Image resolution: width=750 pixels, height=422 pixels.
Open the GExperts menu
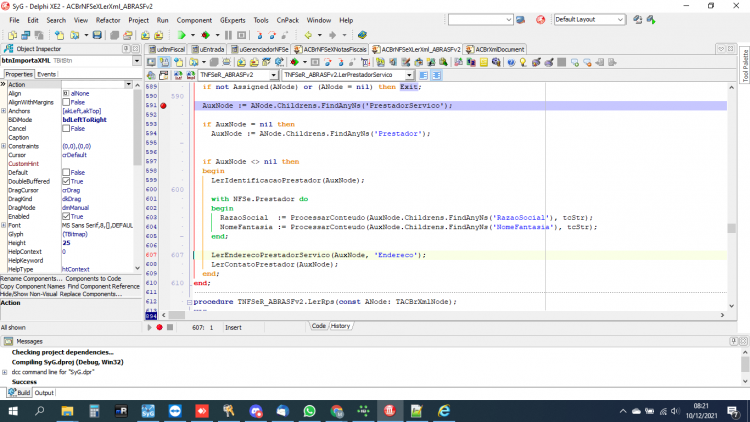pyautogui.click(x=232, y=20)
